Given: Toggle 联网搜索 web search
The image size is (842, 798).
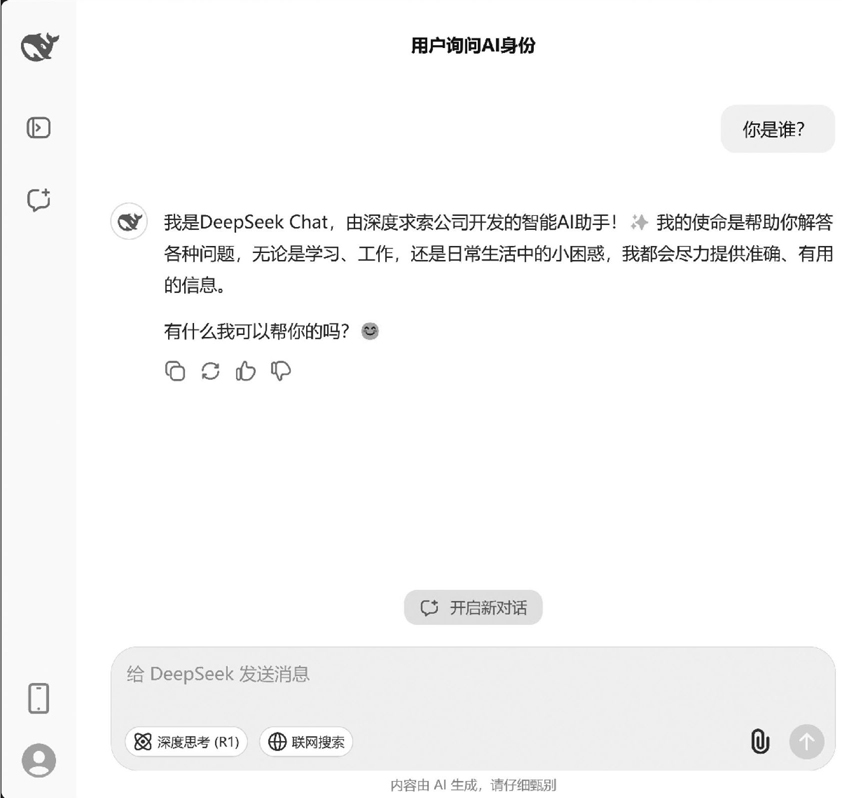Looking at the screenshot, I should 306,742.
